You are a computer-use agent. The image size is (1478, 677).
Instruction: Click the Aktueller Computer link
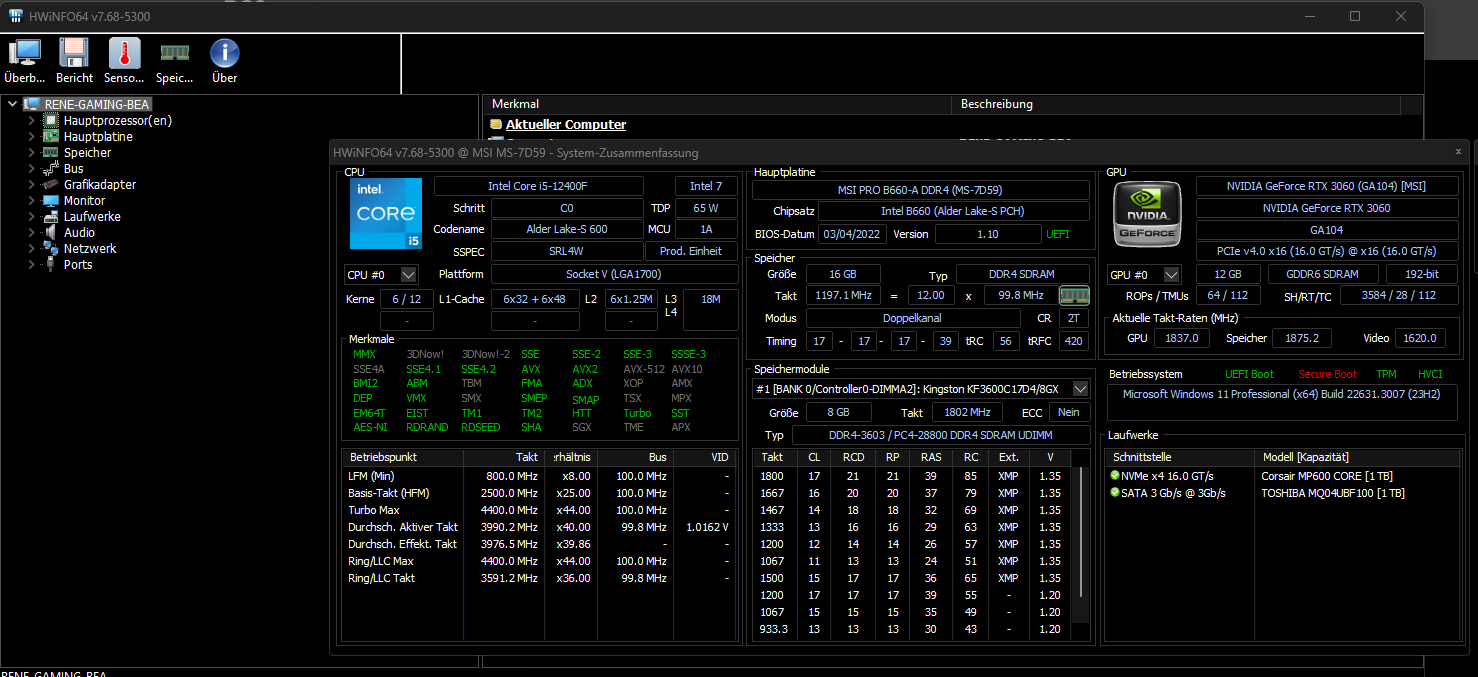tap(566, 125)
